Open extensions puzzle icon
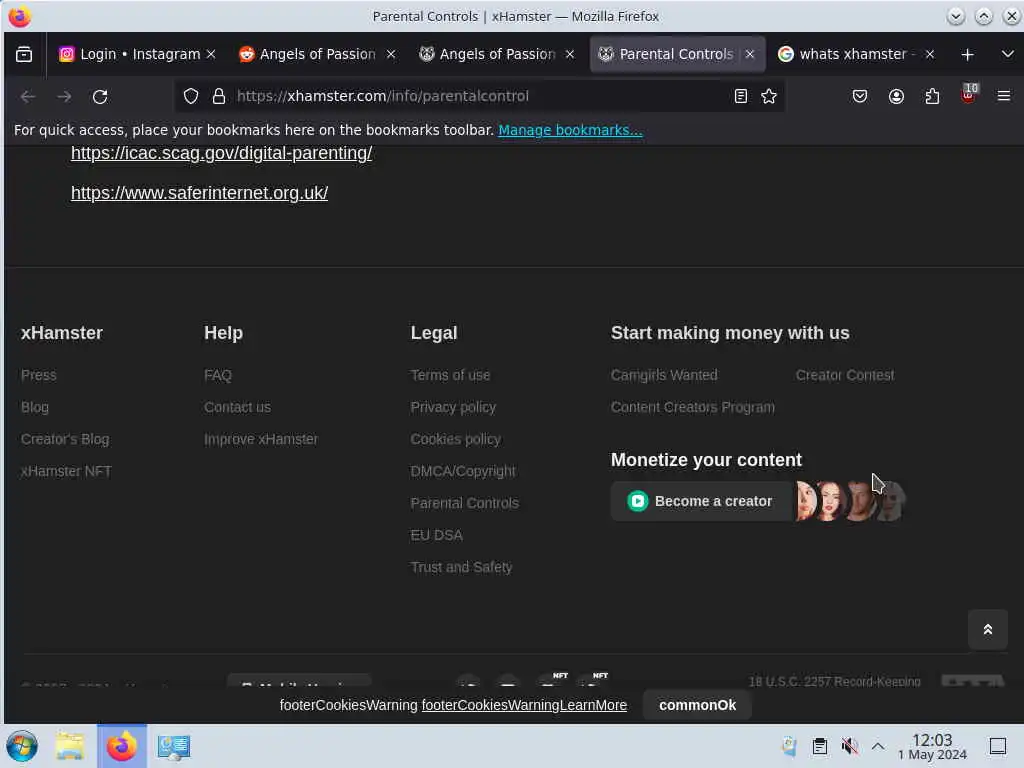Viewport: 1024px width, 768px height. pos(933,97)
